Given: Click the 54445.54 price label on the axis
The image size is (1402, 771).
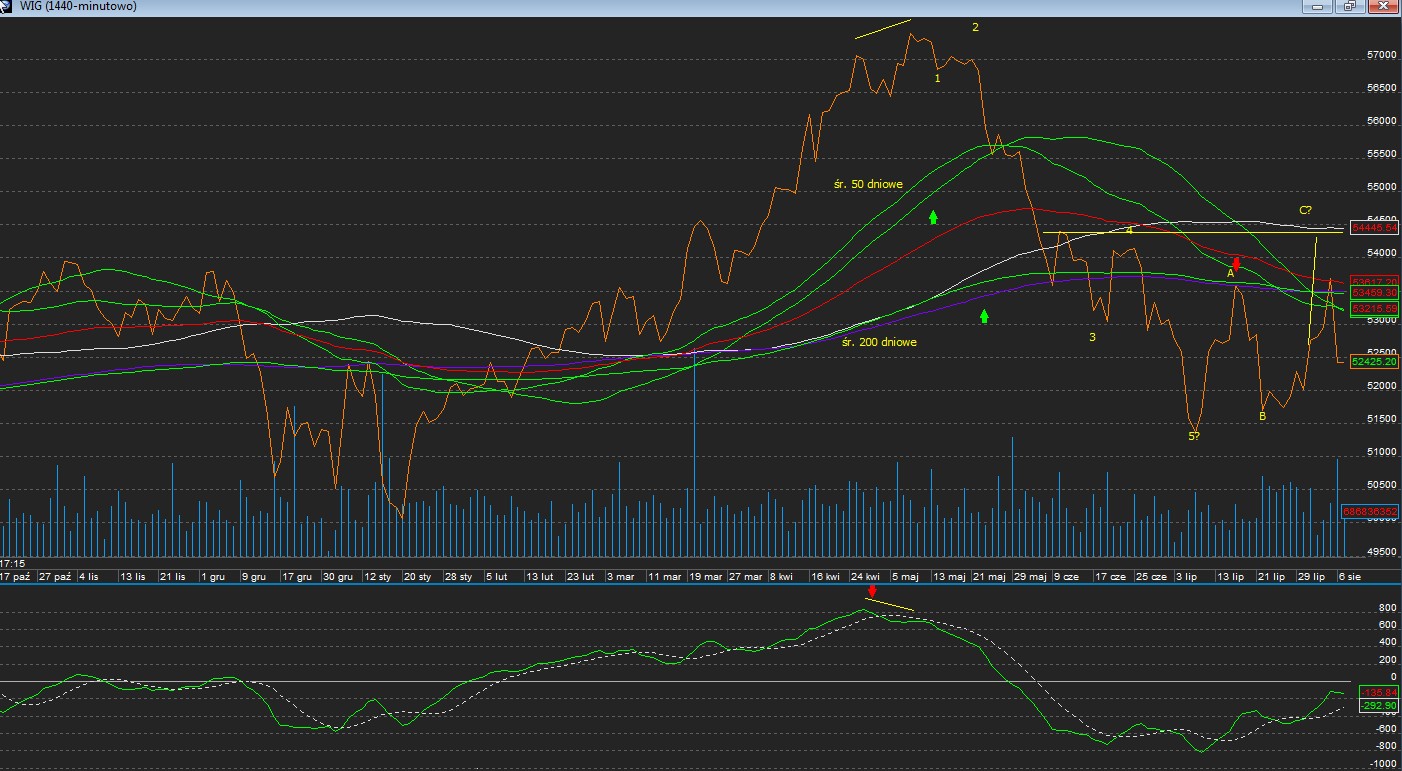Looking at the screenshot, I should tap(1374, 228).
